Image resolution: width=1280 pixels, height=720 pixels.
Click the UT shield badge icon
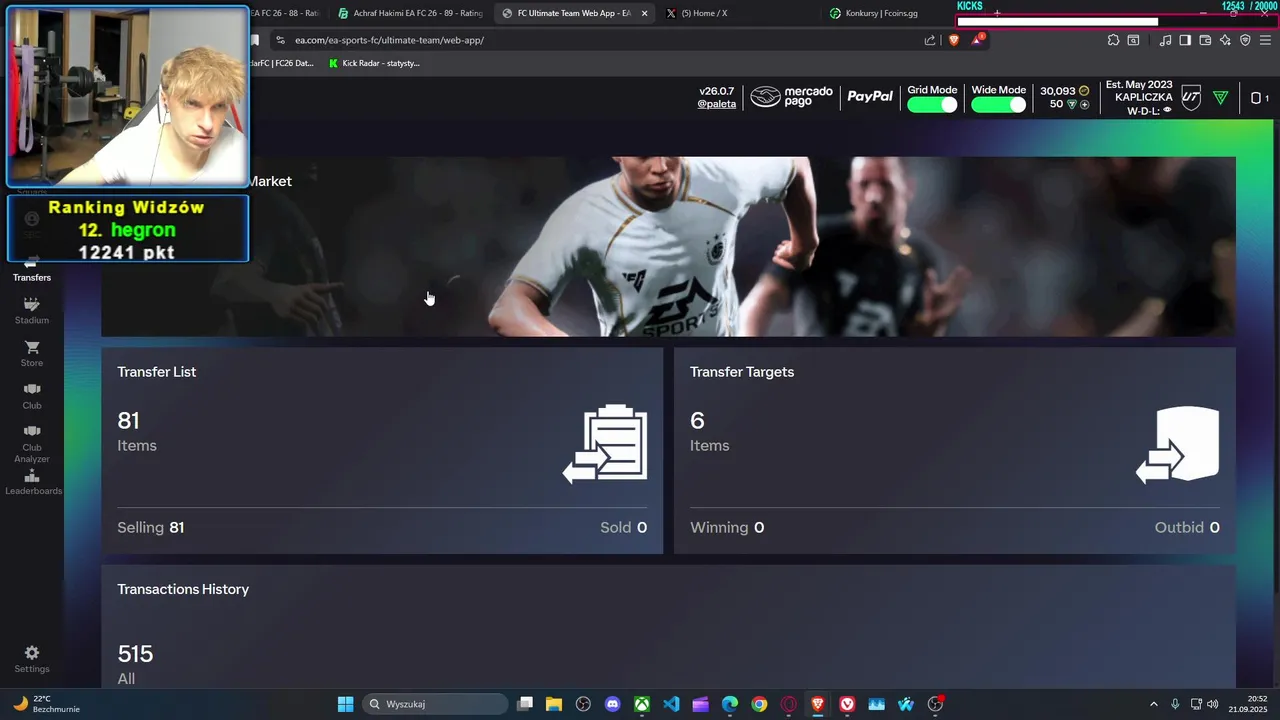[x=1191, y=98]
